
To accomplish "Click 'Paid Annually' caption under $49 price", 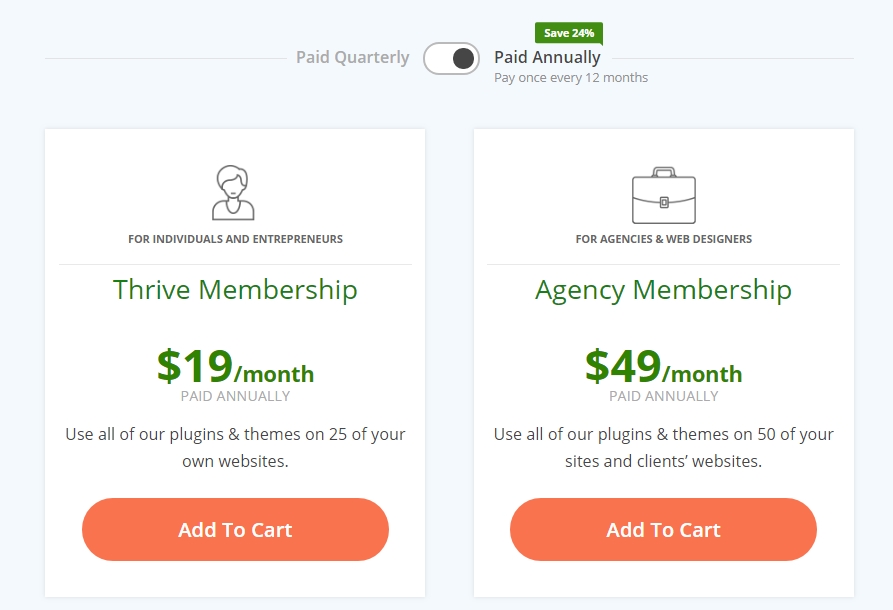I will pyautogui.click(x=663, y=396).
